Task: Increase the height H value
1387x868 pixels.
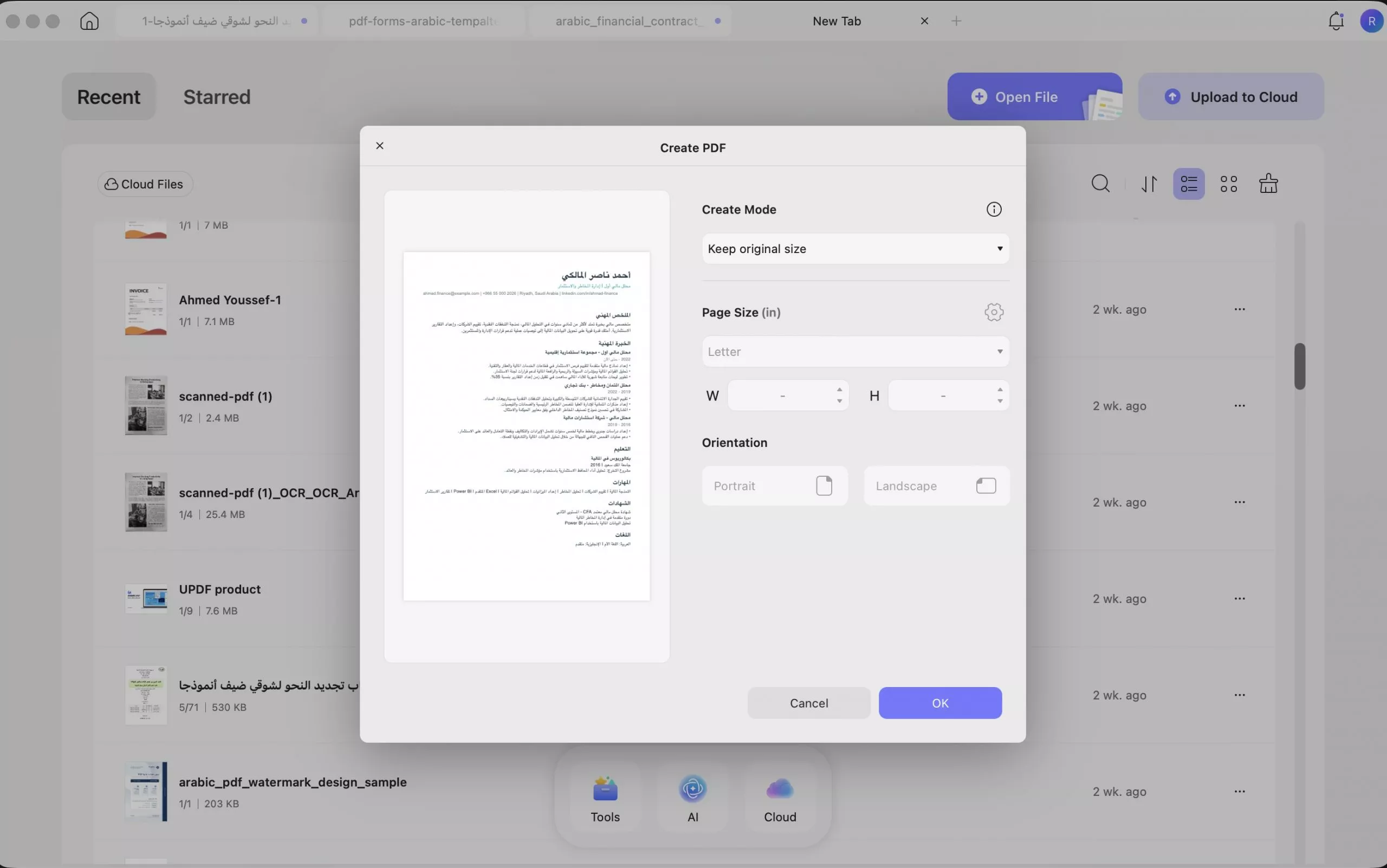Action: point(1000,390)
